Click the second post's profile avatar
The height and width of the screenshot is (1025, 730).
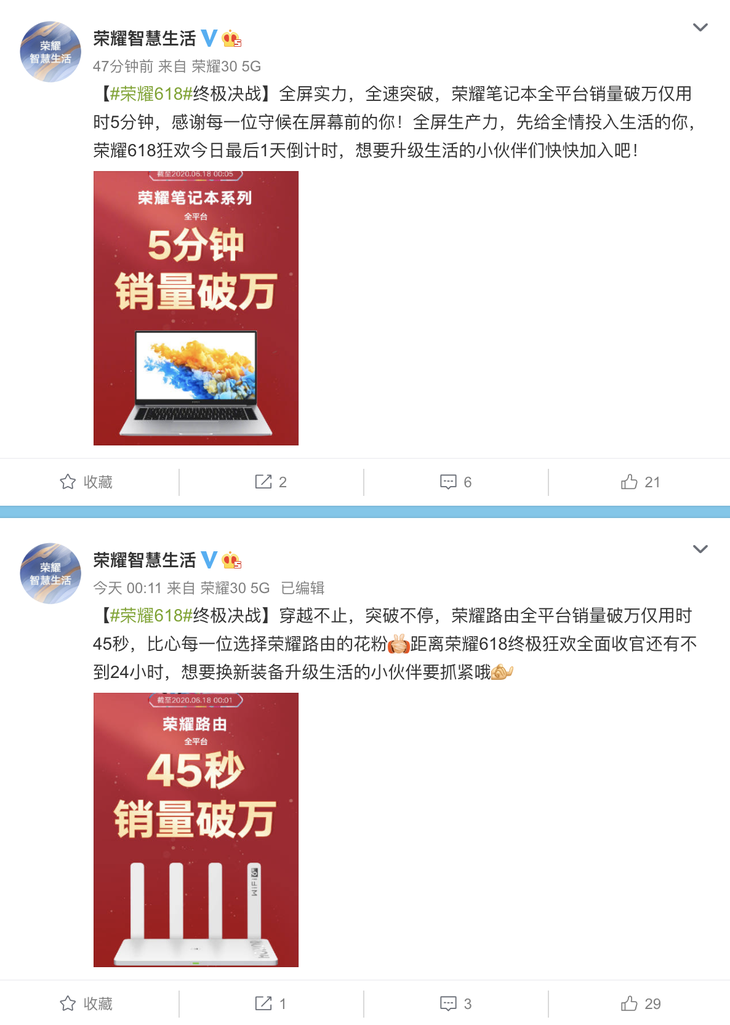coord(50,573)
